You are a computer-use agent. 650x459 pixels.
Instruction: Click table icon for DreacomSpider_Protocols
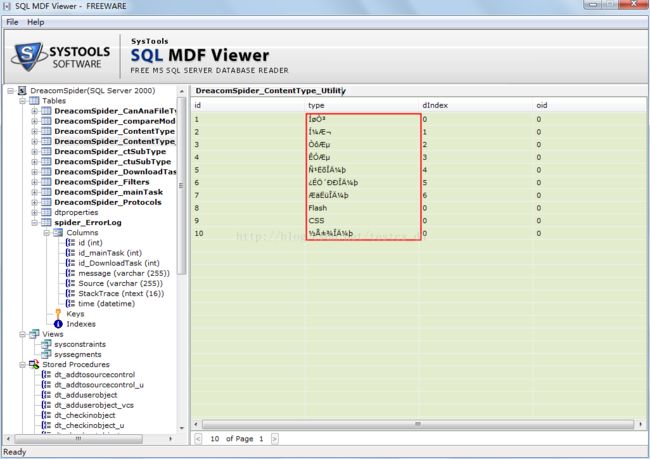pos(46,202)
